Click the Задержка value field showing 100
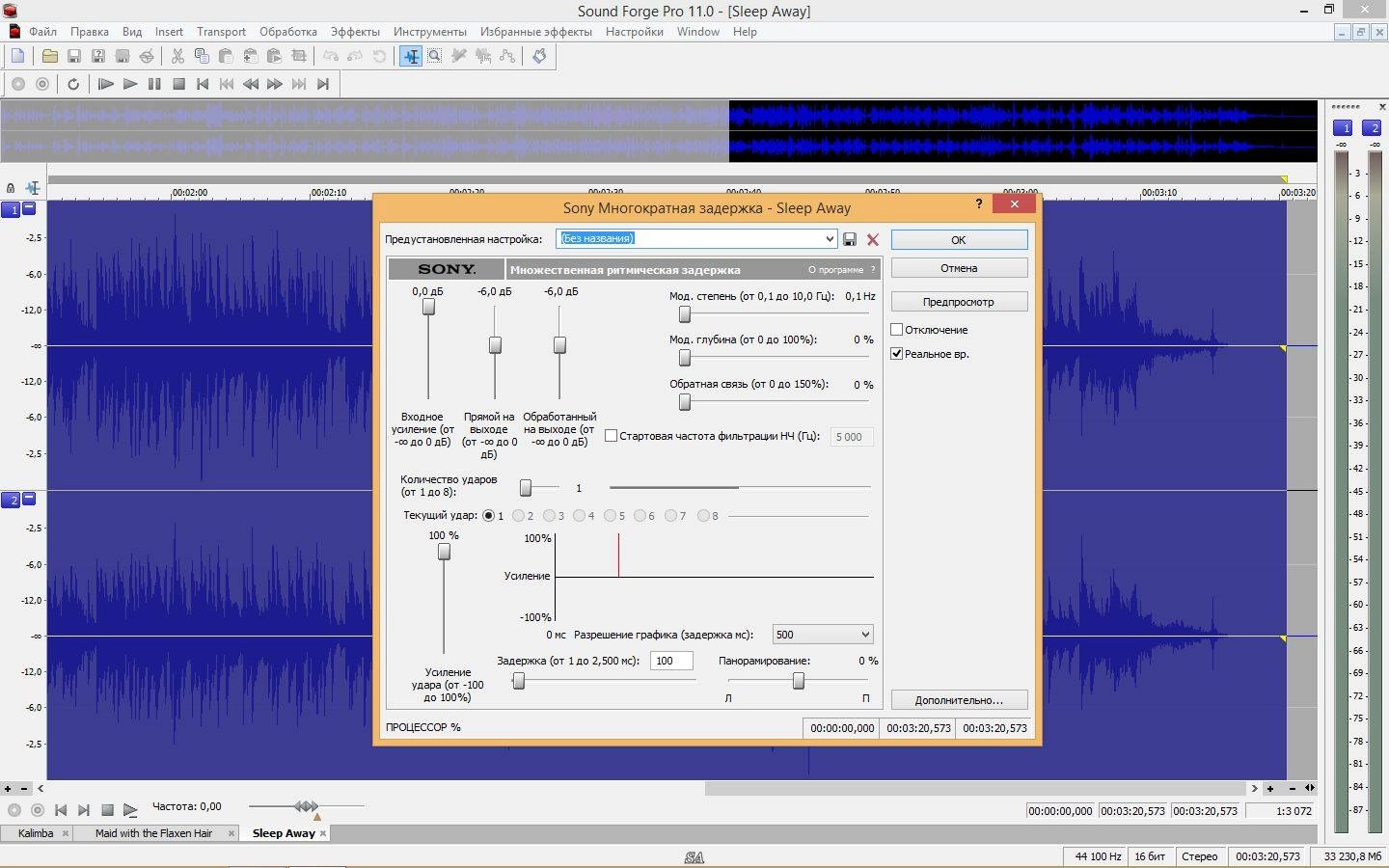 pyautogui.click(x=671, y=661)
